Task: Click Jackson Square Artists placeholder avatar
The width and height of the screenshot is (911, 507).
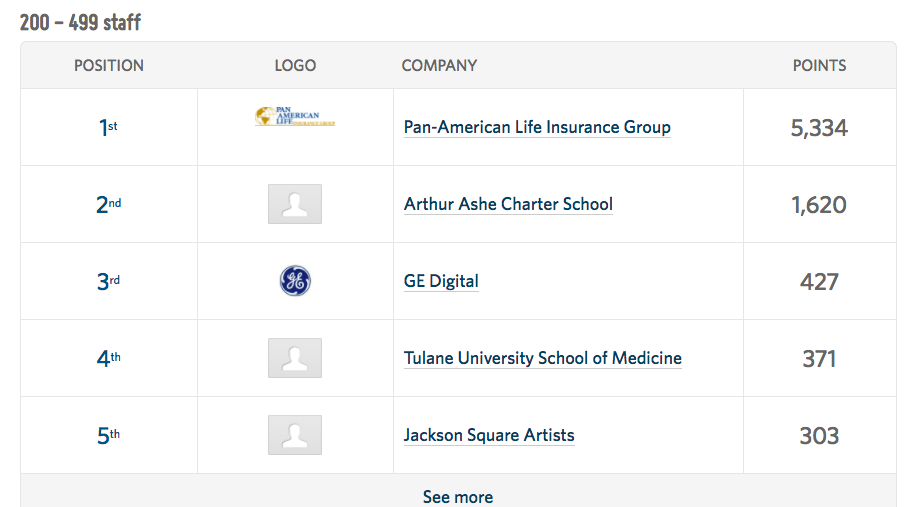Action: 295,435
